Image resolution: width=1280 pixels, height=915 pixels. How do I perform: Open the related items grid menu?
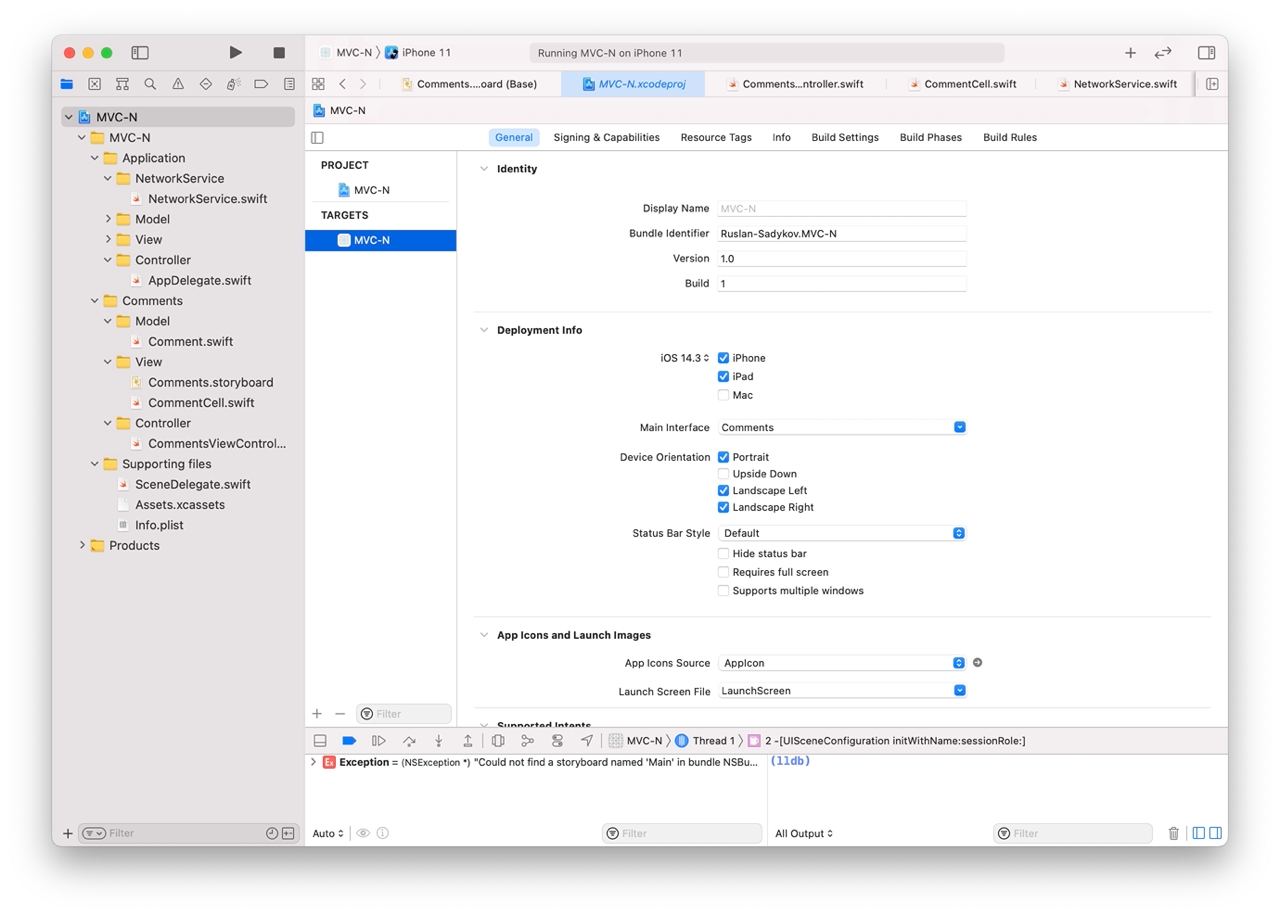[x=318, y=84]
